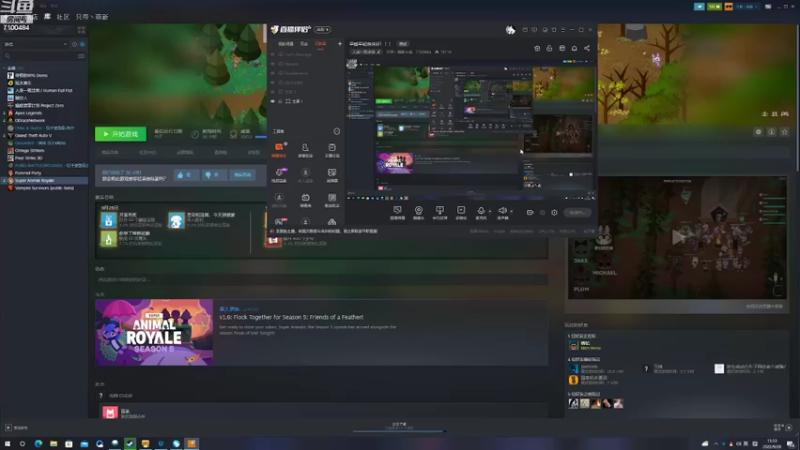Click the streaming app scene add plus icon
This screenshot has height=450, width=800.
click(x=340, y=44)
